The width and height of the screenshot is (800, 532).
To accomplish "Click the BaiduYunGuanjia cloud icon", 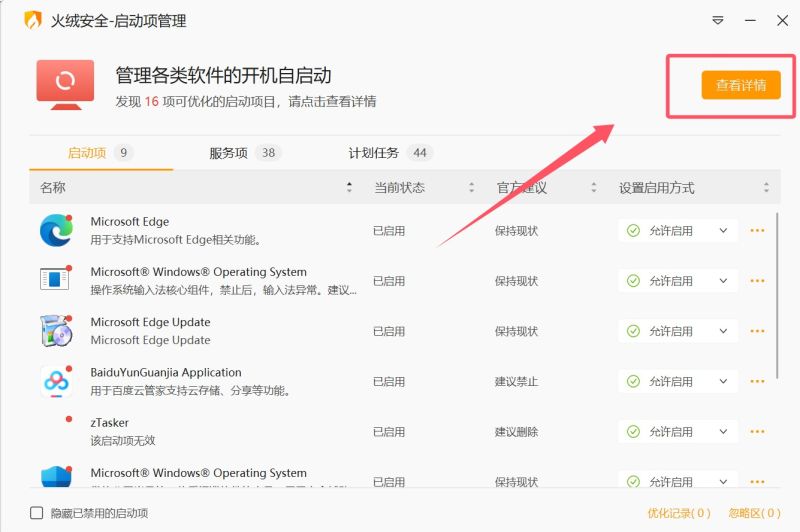I will click(56, 381).
